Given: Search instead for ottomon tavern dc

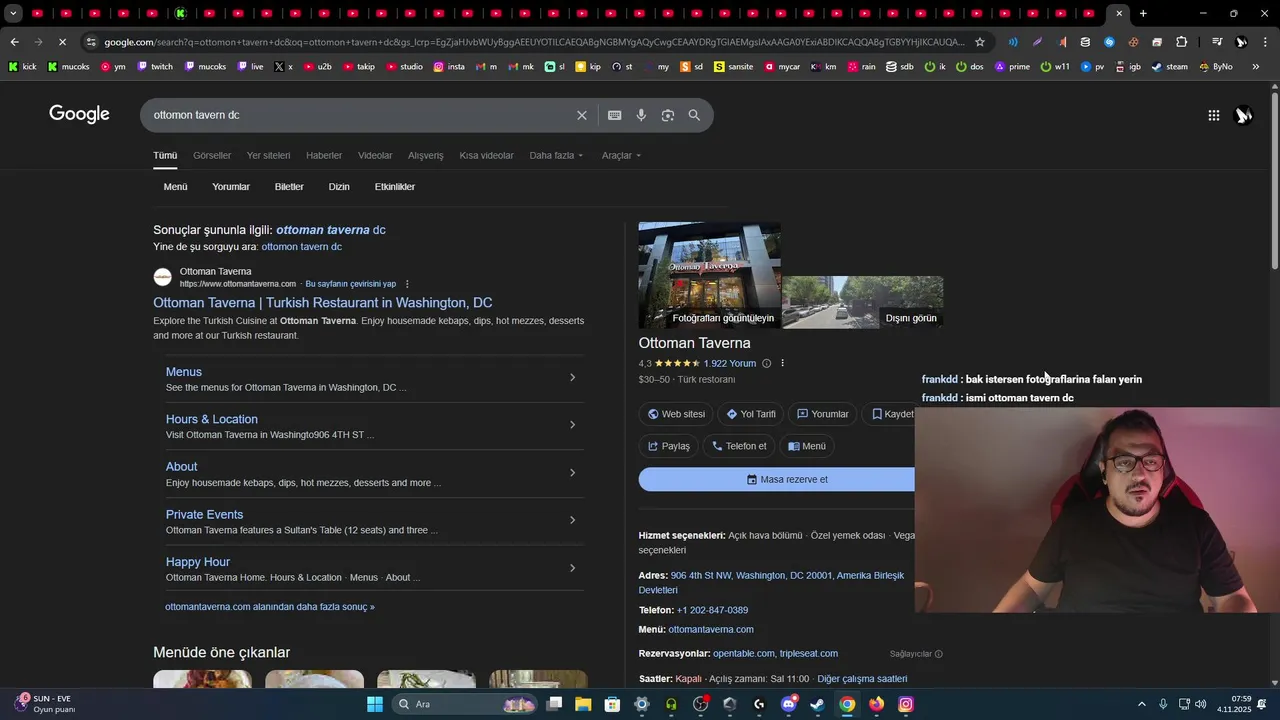Looking at the screenshot, I should tap(301, 247).
